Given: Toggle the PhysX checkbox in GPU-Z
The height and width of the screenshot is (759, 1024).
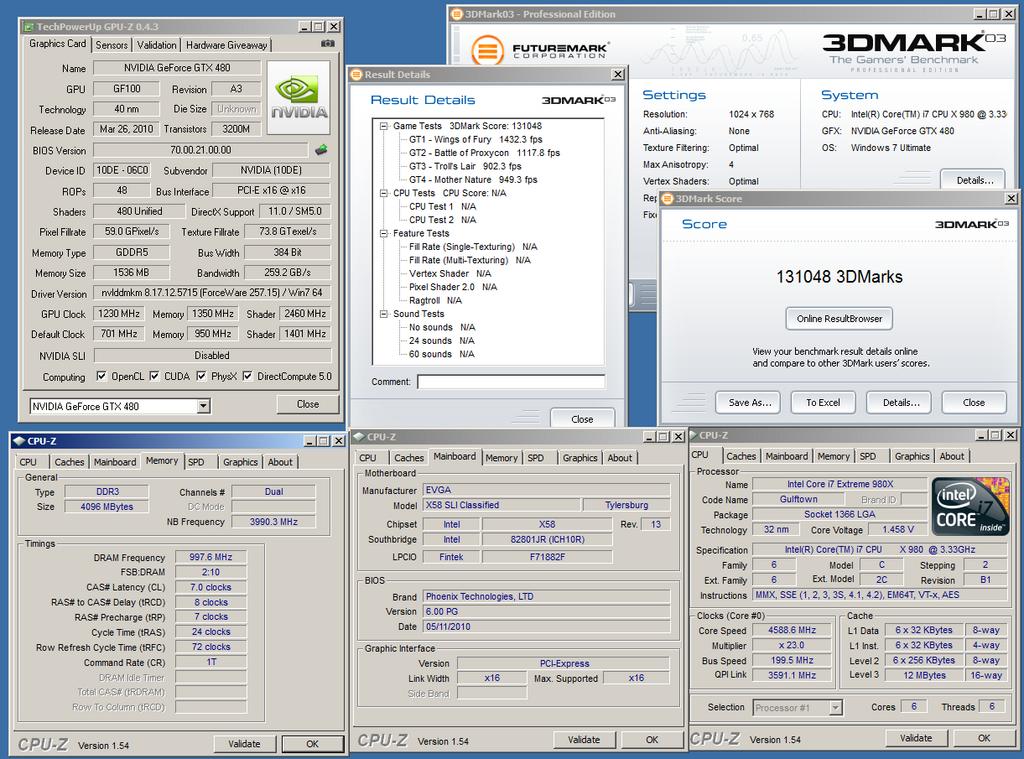Looking at the screenshot, I should 201,376.
